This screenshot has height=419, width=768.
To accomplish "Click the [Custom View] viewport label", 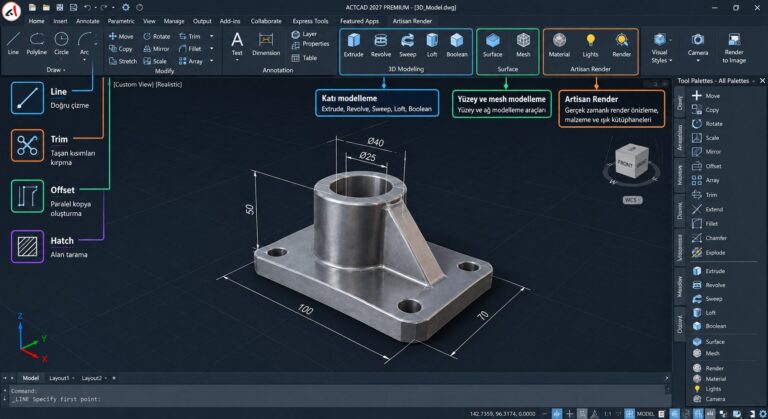I will (x=133, y=84).
